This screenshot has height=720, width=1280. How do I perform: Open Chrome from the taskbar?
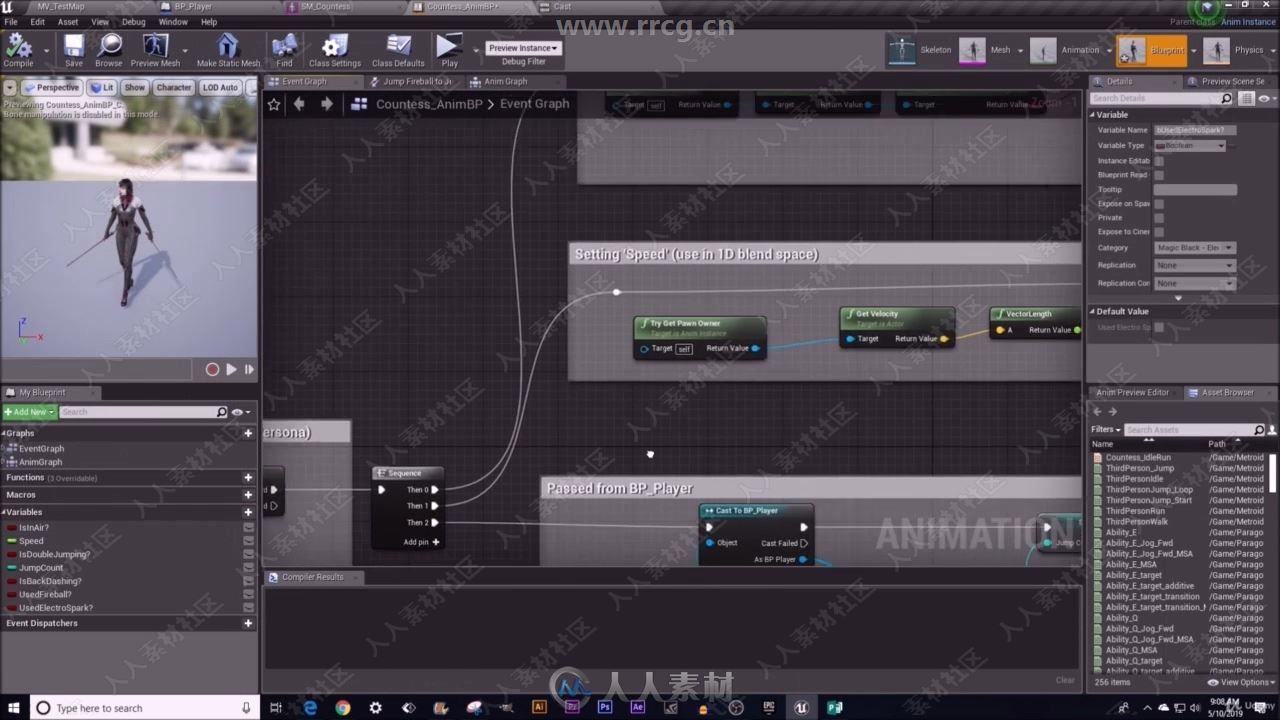pyautogui.click(x=343, y=707)
